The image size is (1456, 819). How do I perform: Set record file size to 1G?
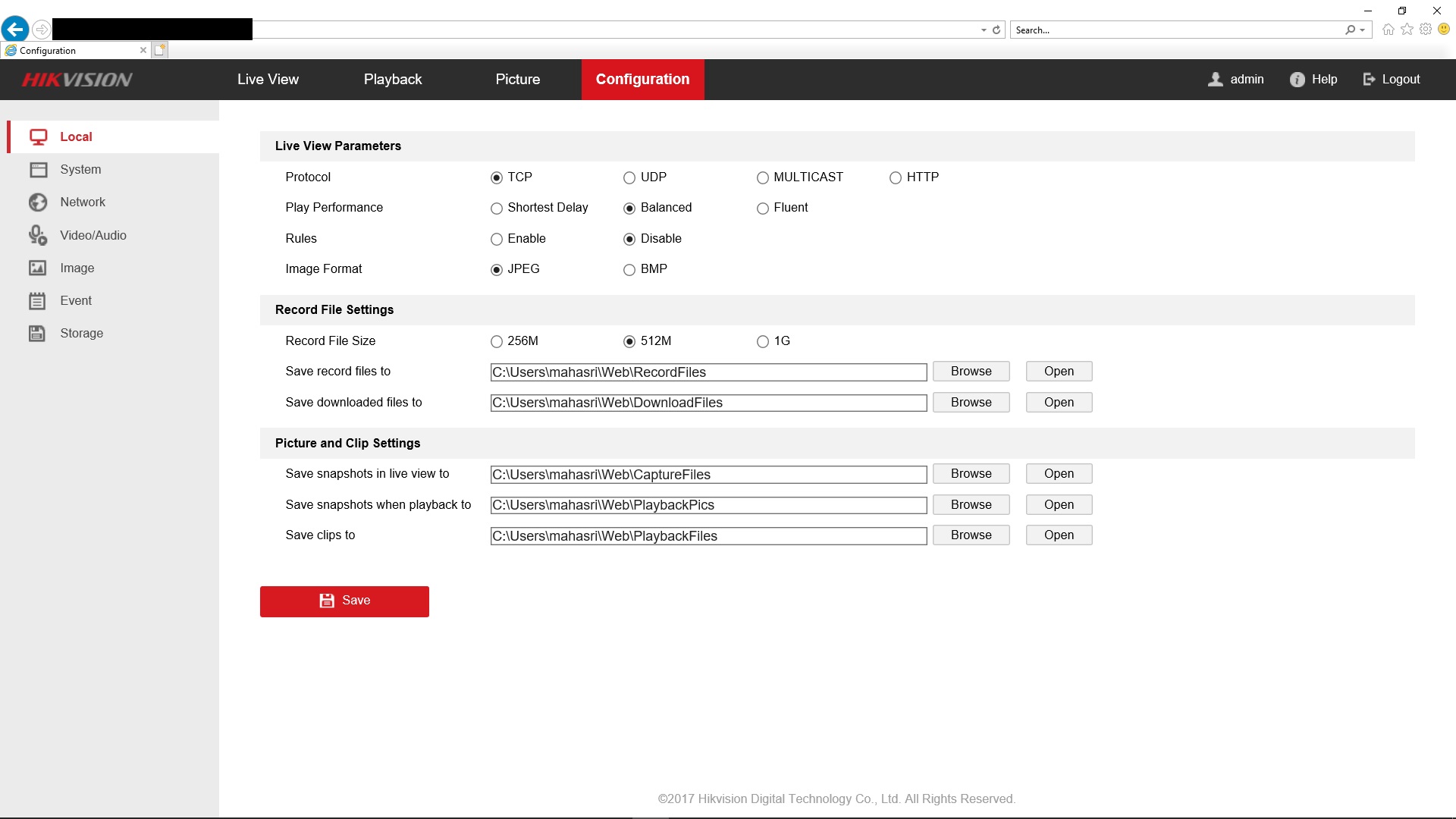coord(762,342)
